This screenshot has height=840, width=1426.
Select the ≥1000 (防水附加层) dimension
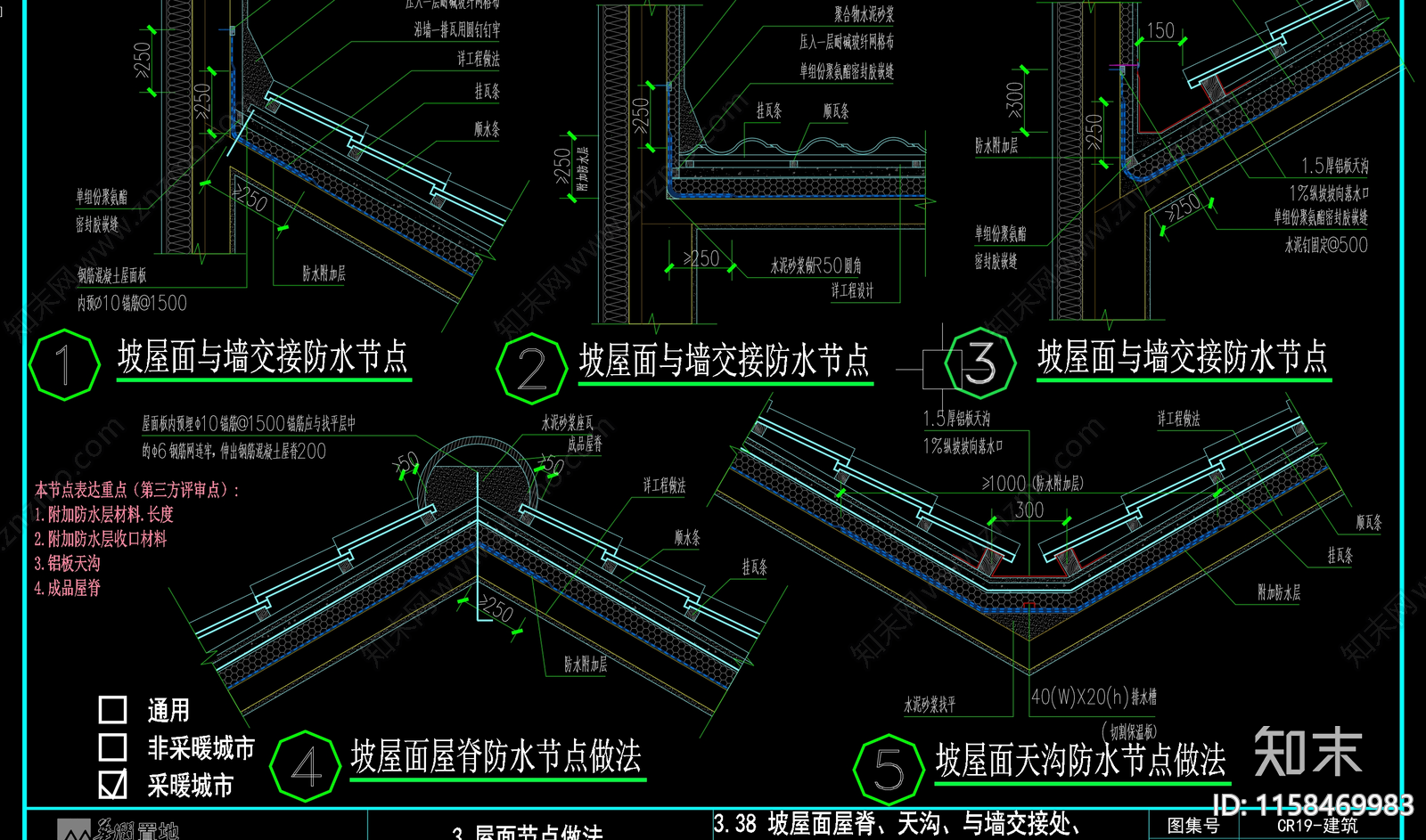click(x=1033, y=483)
